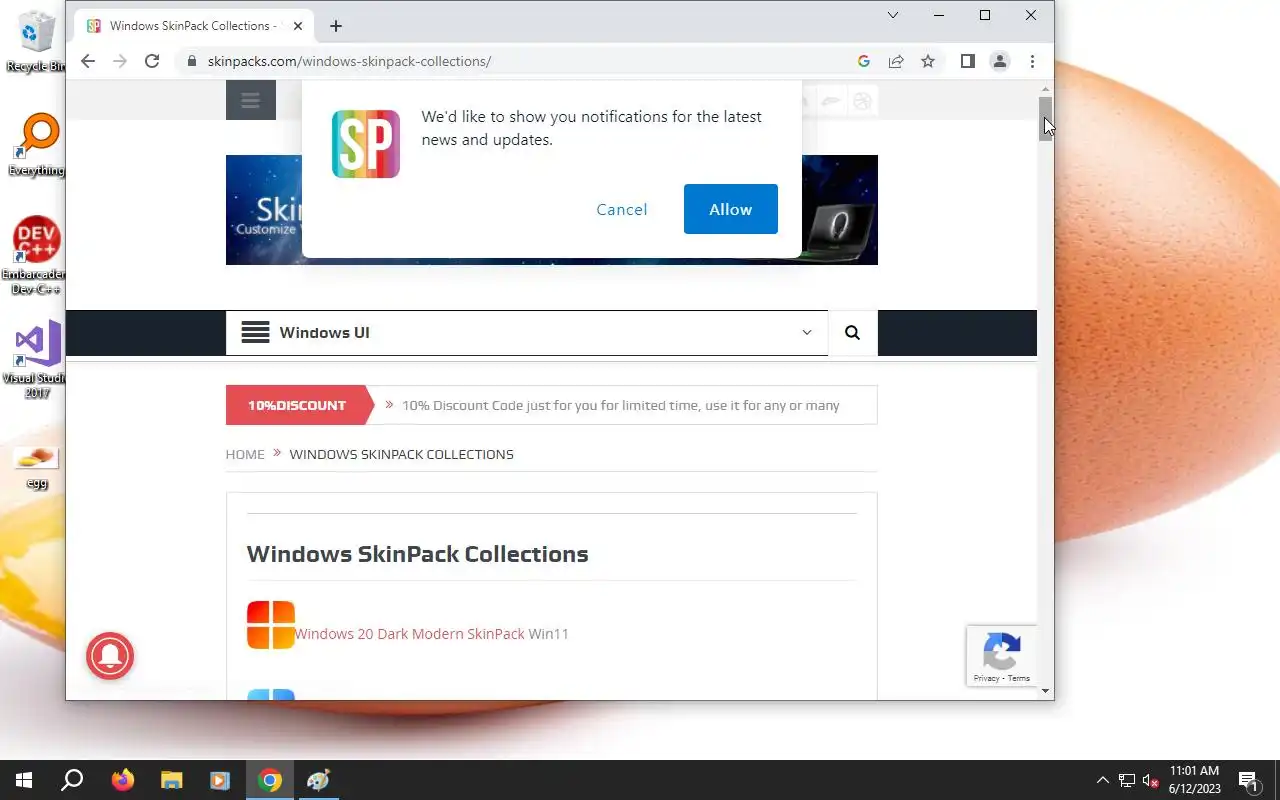
Task: Open the Windows notification center
Action: coord(1248,780)
